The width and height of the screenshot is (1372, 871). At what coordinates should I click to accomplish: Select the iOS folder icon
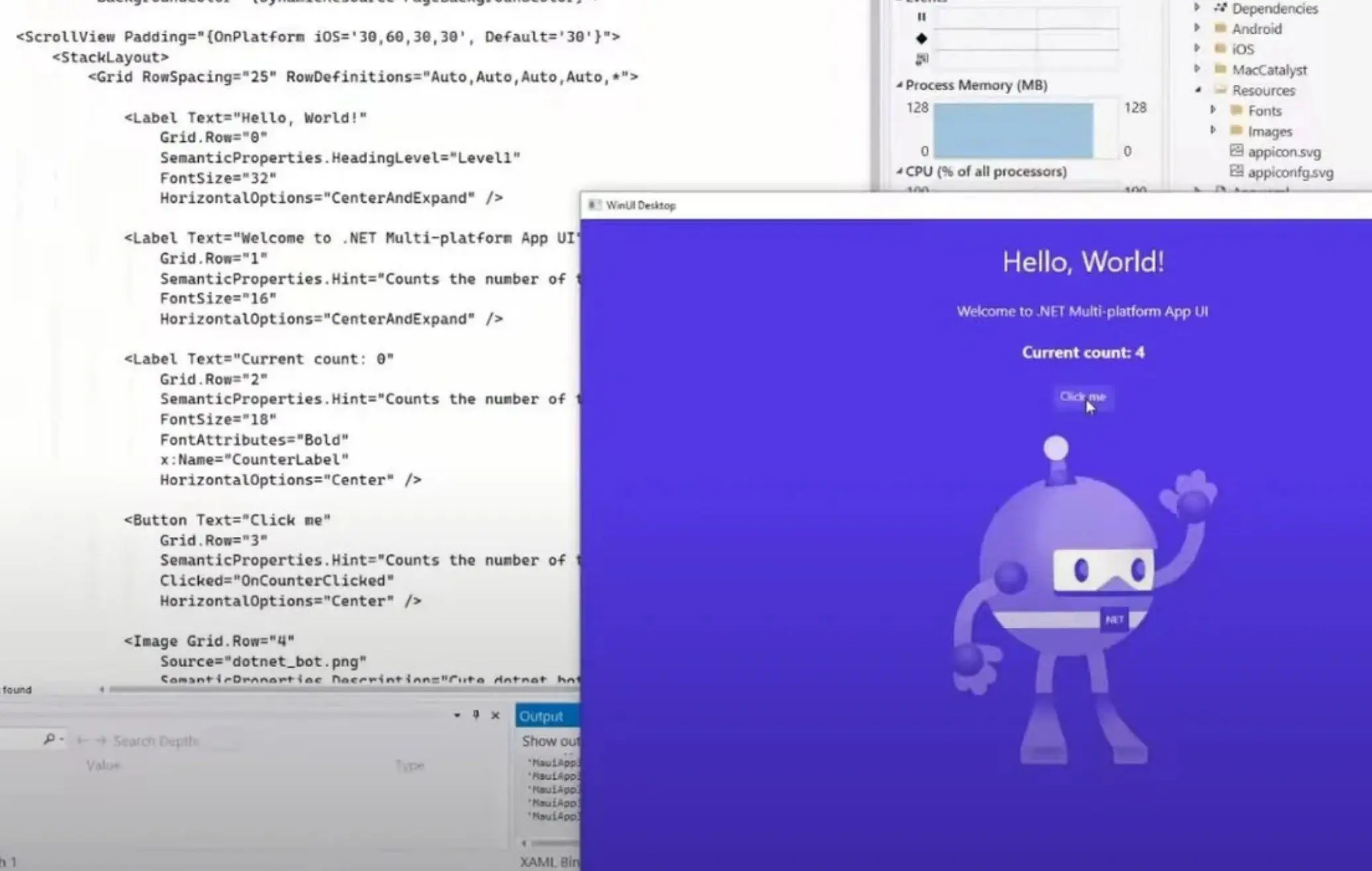[x=1220, y=48]
